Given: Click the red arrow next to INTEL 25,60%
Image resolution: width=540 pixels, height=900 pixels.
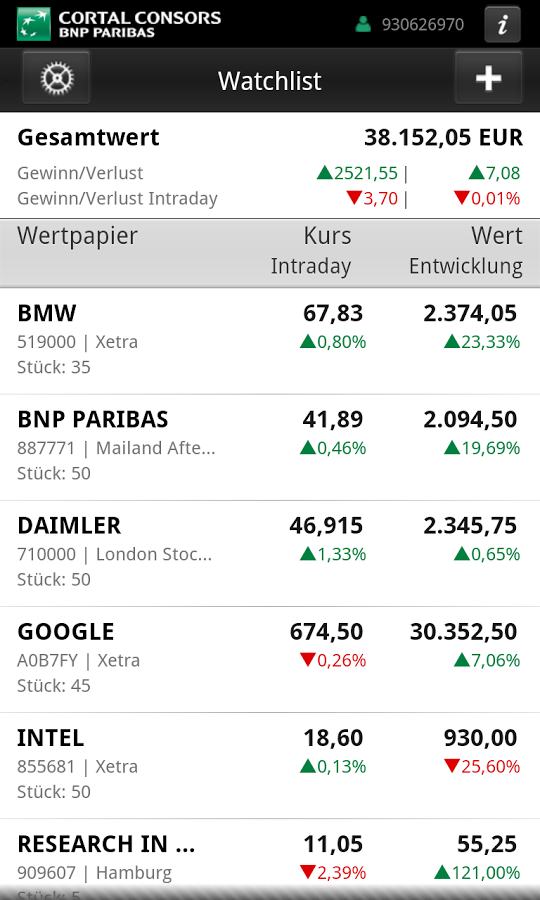Looking at the screenshot, I should click(452, 766).
